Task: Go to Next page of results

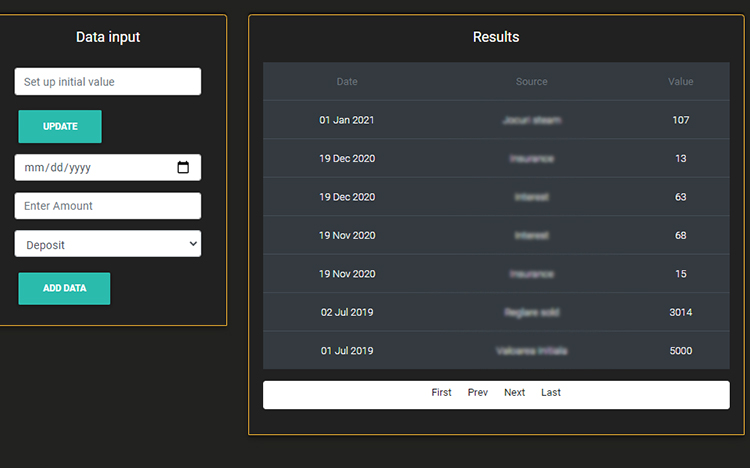Action: (514, 393)
